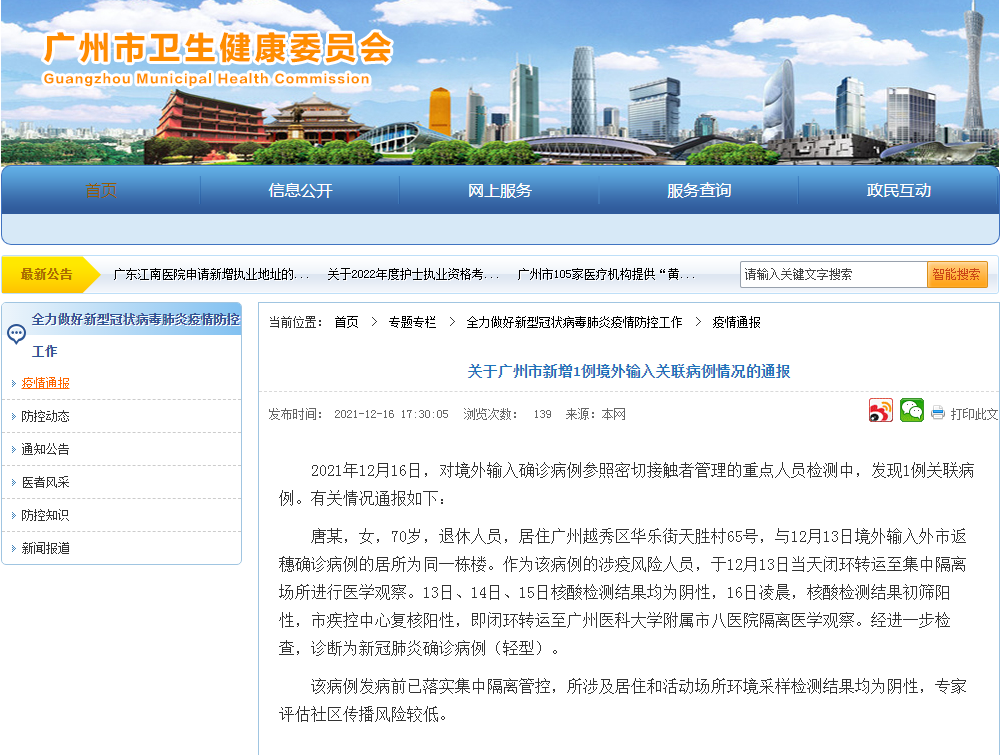This screenshot has height=755, width=1001.
Task: Click the view count 139
Action: coord(543,414)
